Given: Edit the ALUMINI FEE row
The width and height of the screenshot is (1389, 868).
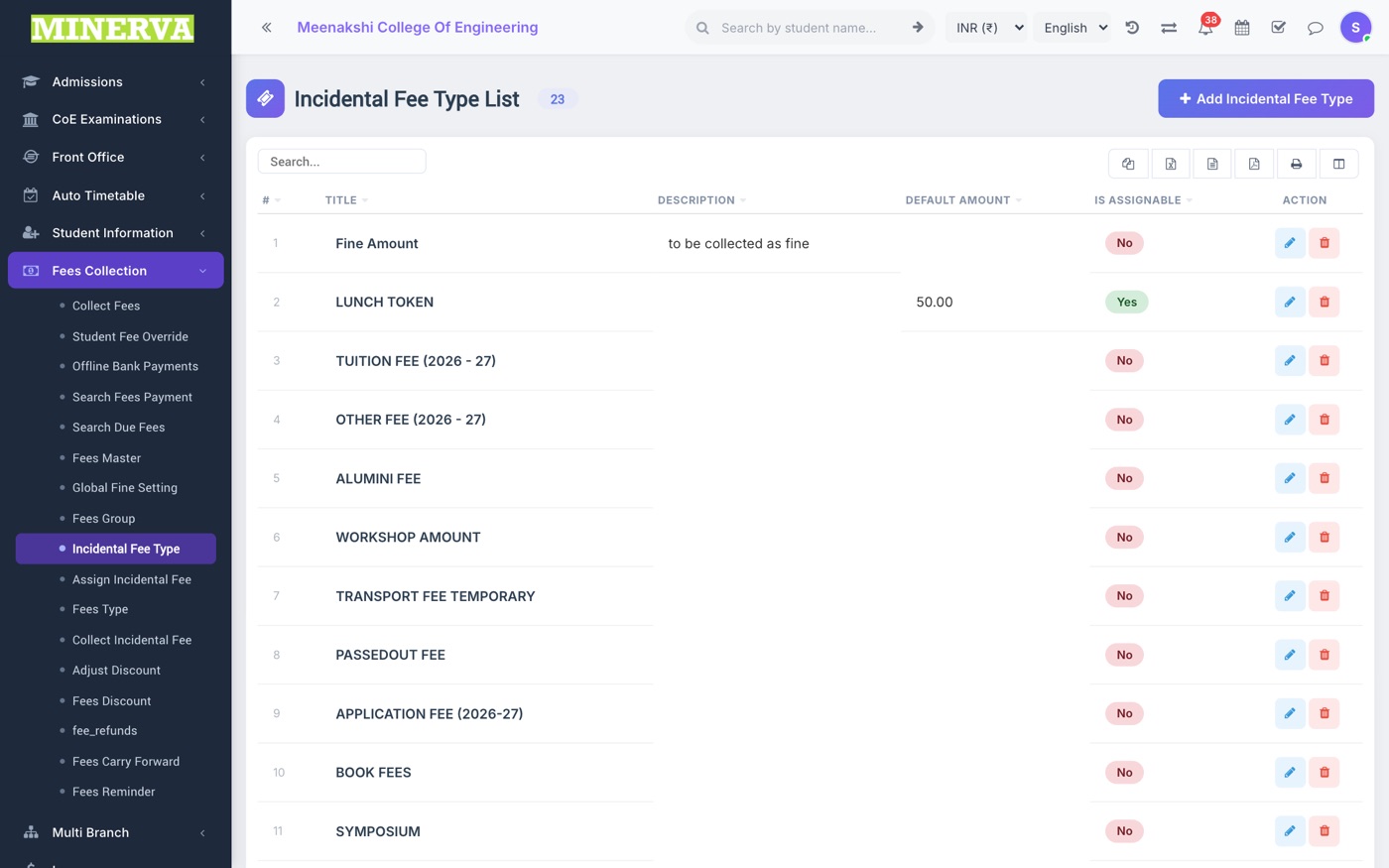Looking at the screenshot, I should click(1290, 478).
